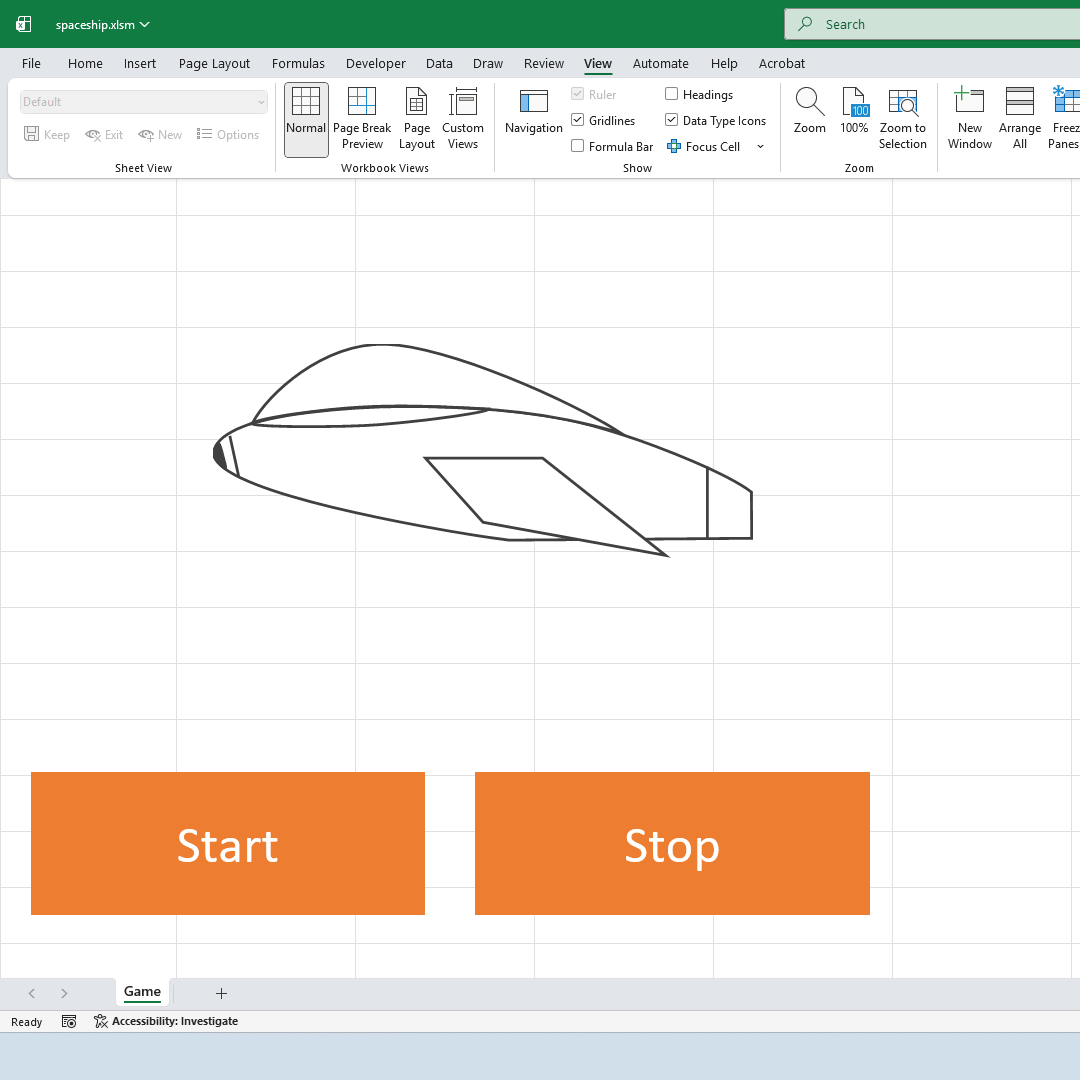Image resolution: width=1080 pixels, height=1080 pixels.
Task: Open the Automate menu
Action: coord(660,63)
